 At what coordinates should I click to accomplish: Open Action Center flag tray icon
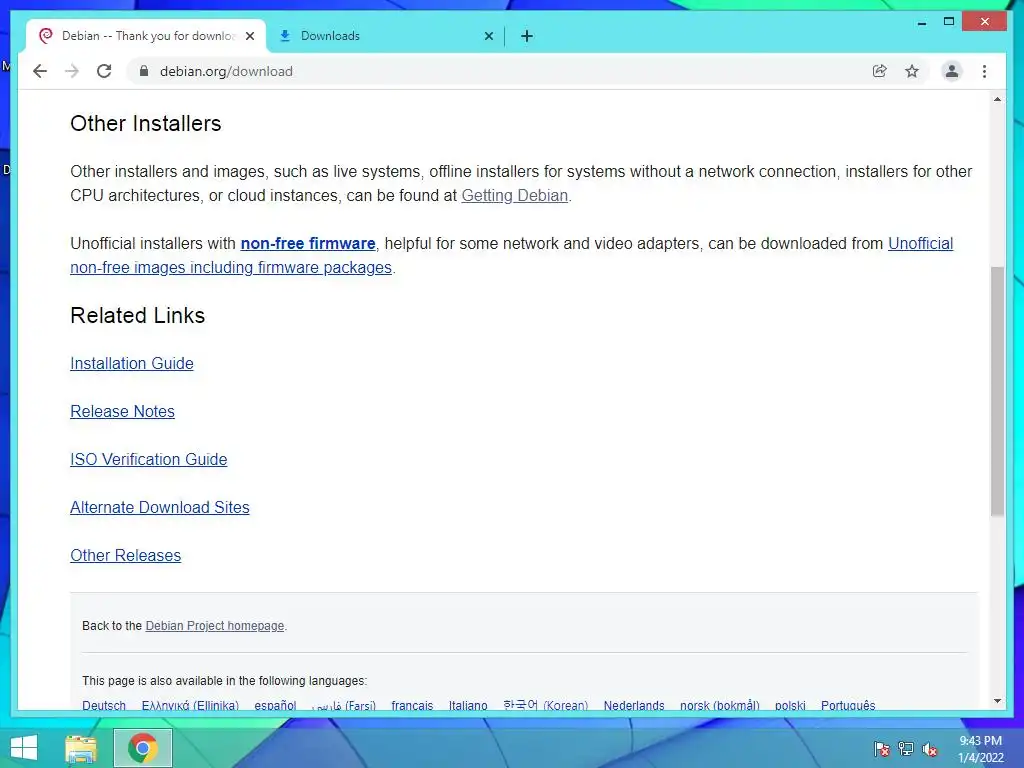(x=882, y=749)
